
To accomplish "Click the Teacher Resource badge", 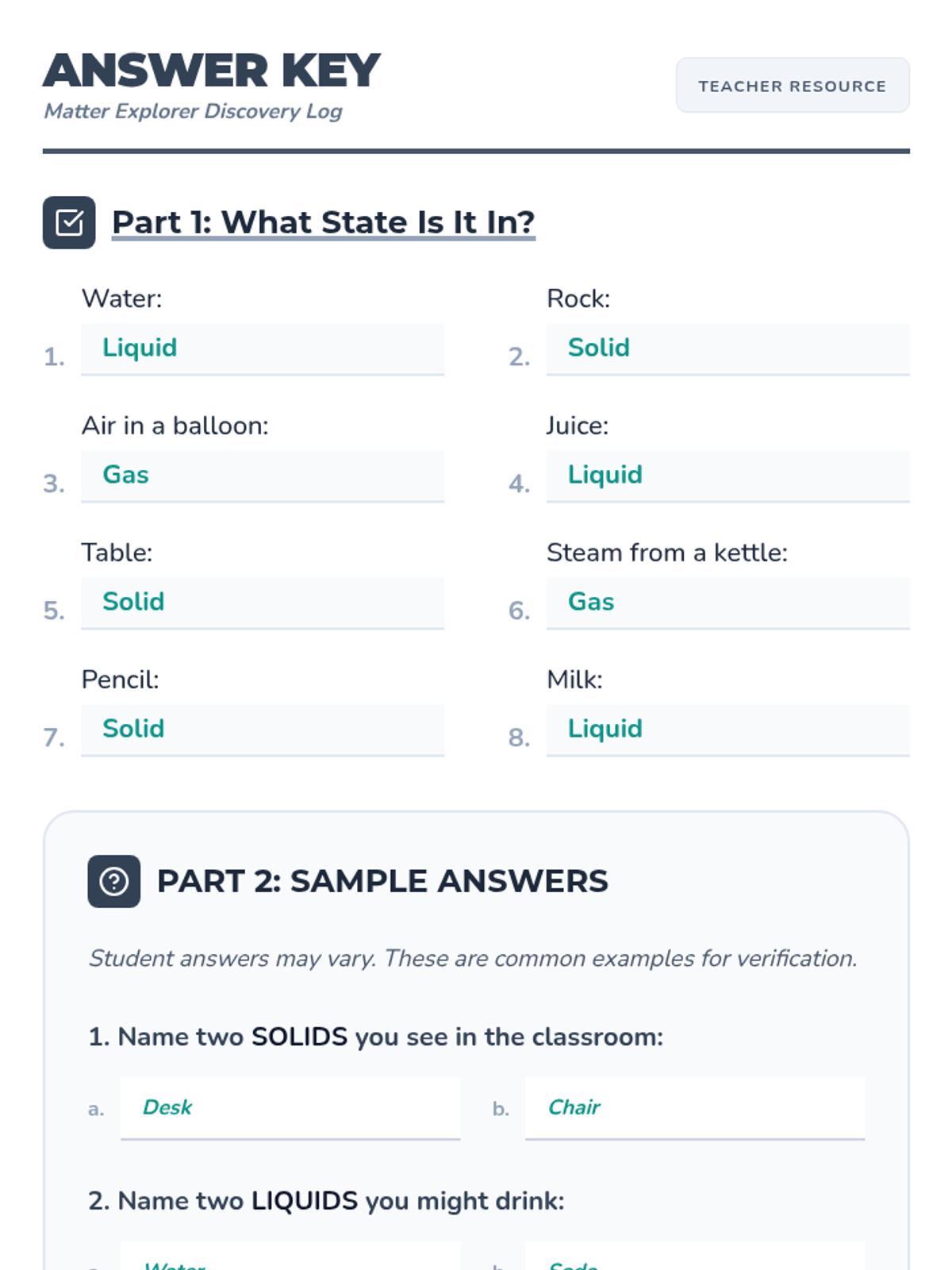I will tap(792, 86).
